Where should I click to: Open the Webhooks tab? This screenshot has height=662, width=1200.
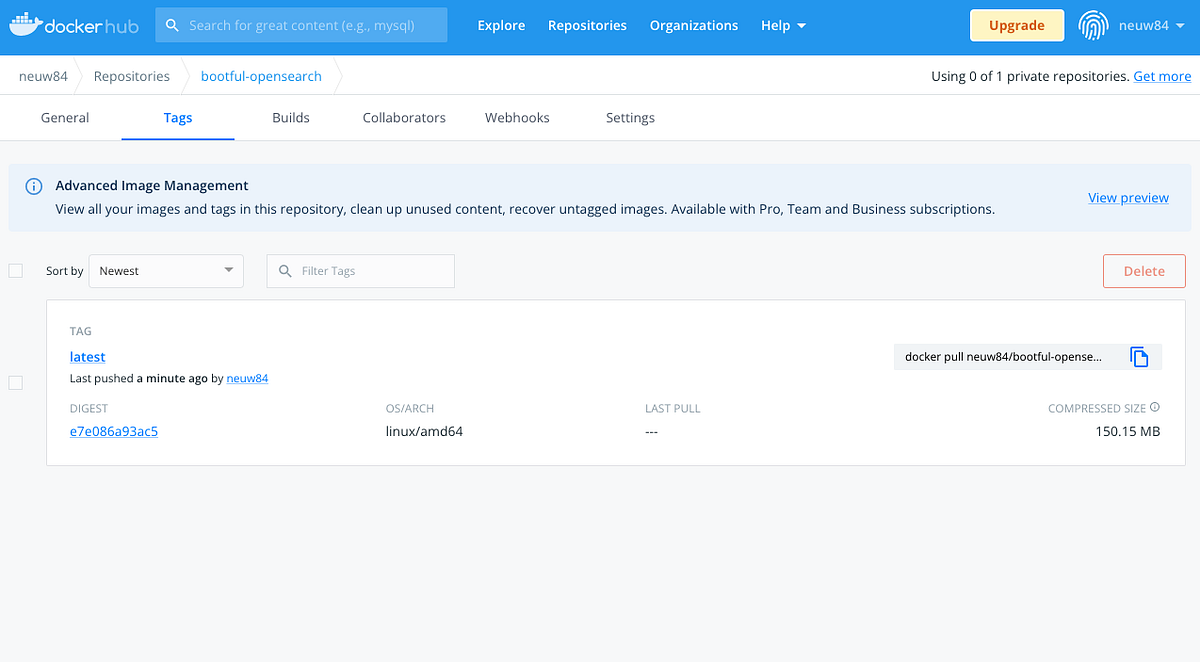coord(516,117)
